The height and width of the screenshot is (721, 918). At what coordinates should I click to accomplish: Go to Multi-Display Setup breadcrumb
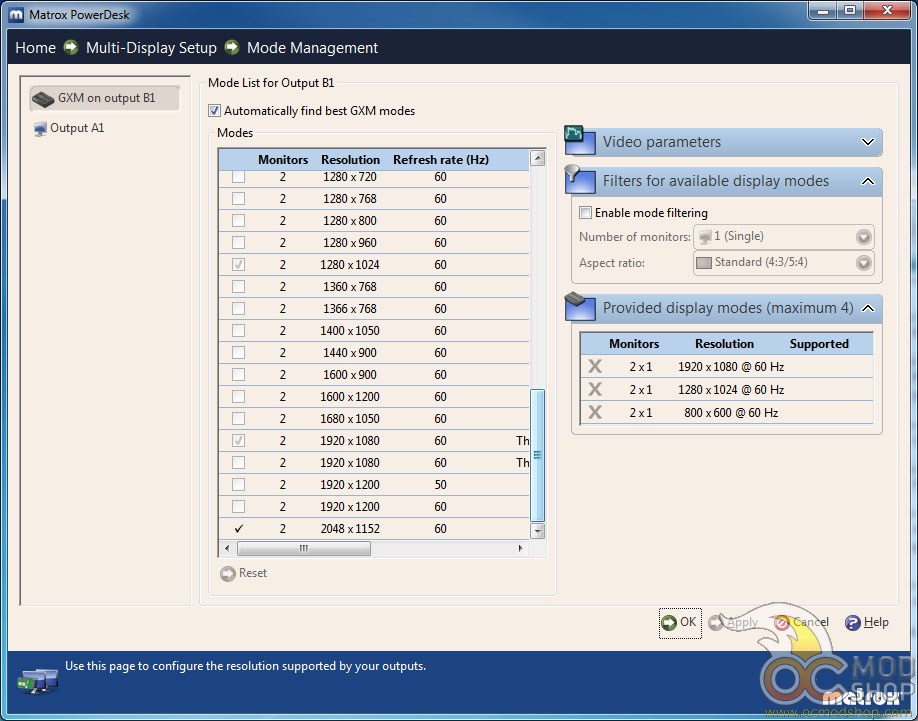coord(151,47)
